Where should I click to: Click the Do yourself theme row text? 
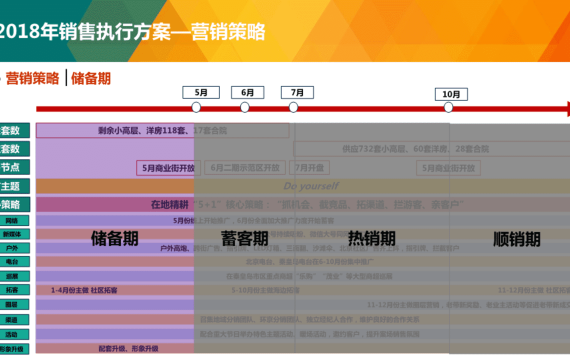311,186
